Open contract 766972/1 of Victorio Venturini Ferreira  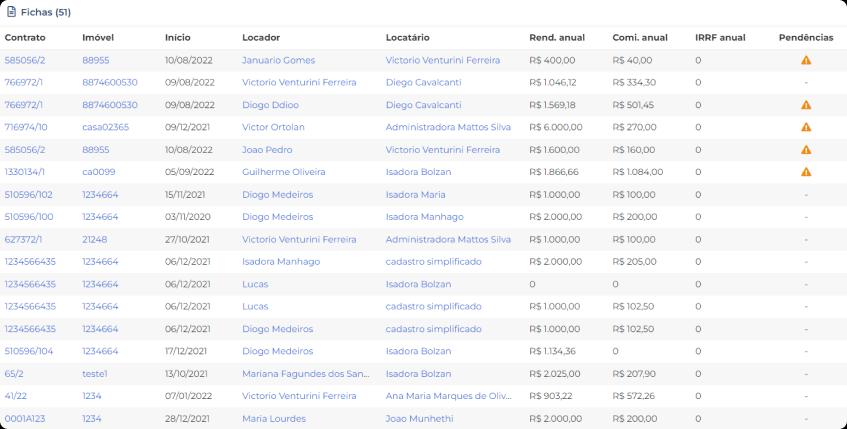click(x=23, y=83)
